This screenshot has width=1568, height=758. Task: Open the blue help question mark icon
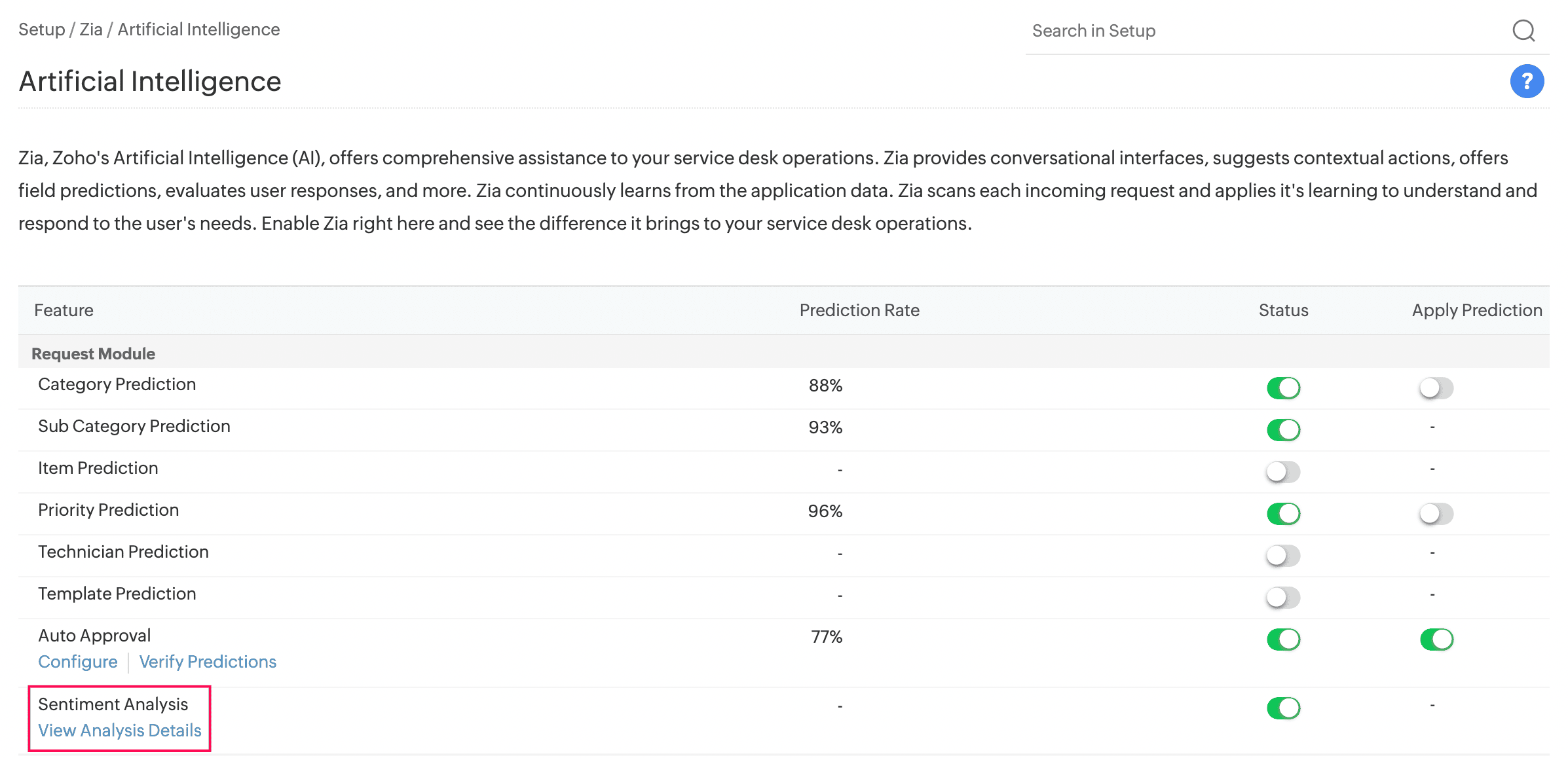[1527, 81]
